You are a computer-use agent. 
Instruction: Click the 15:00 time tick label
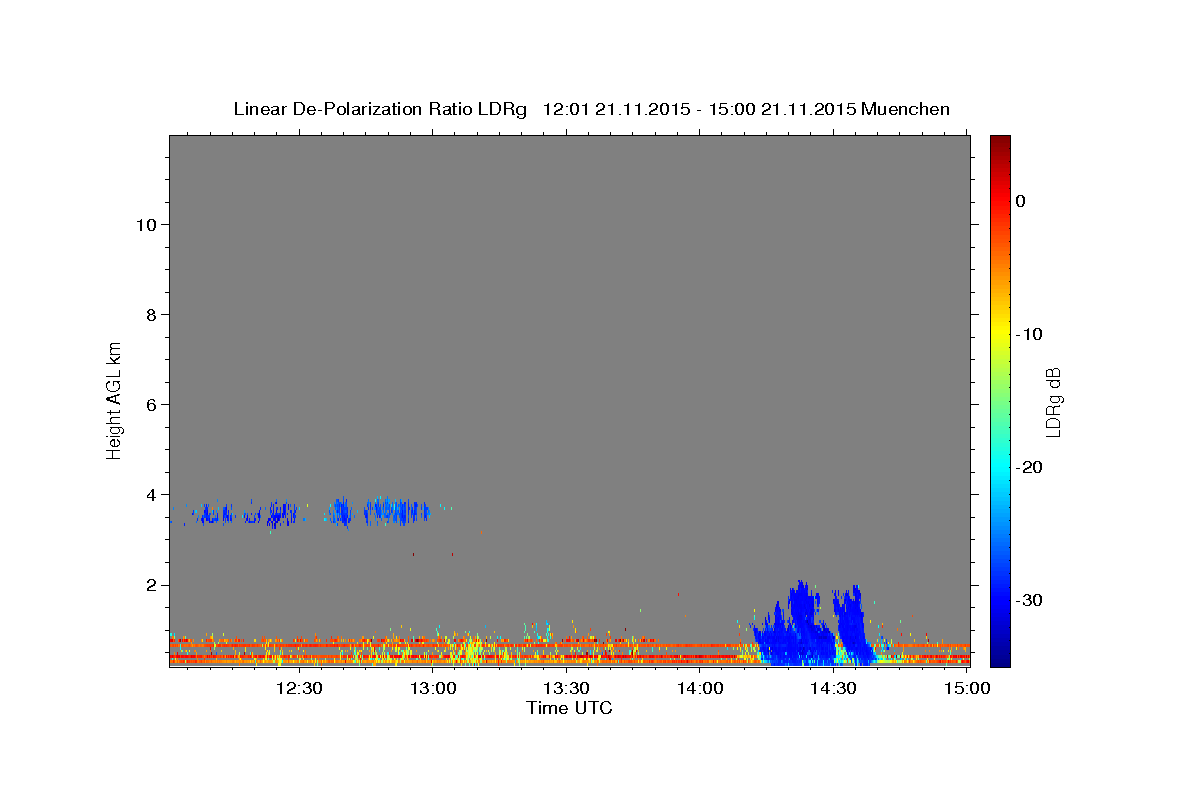[966, 688]
